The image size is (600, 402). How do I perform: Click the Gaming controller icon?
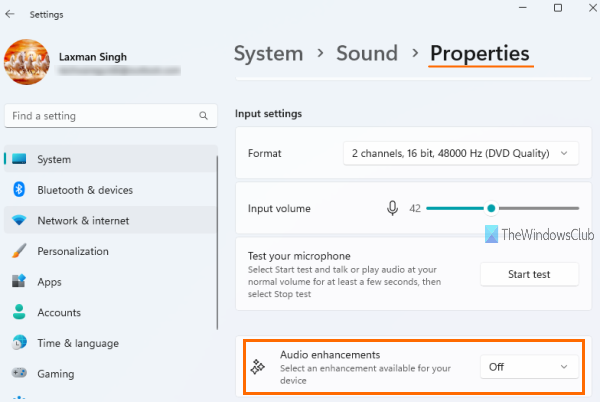tap(19, 374)
